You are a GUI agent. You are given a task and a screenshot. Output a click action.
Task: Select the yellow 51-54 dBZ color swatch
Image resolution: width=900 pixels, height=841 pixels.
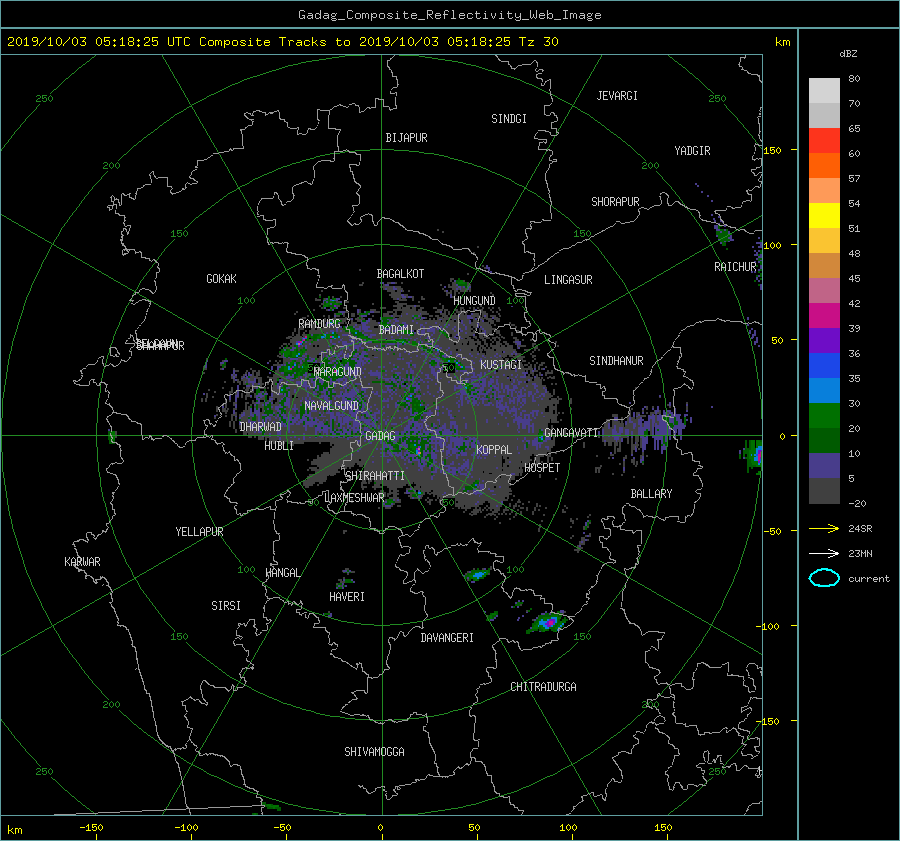click(824, 216)
